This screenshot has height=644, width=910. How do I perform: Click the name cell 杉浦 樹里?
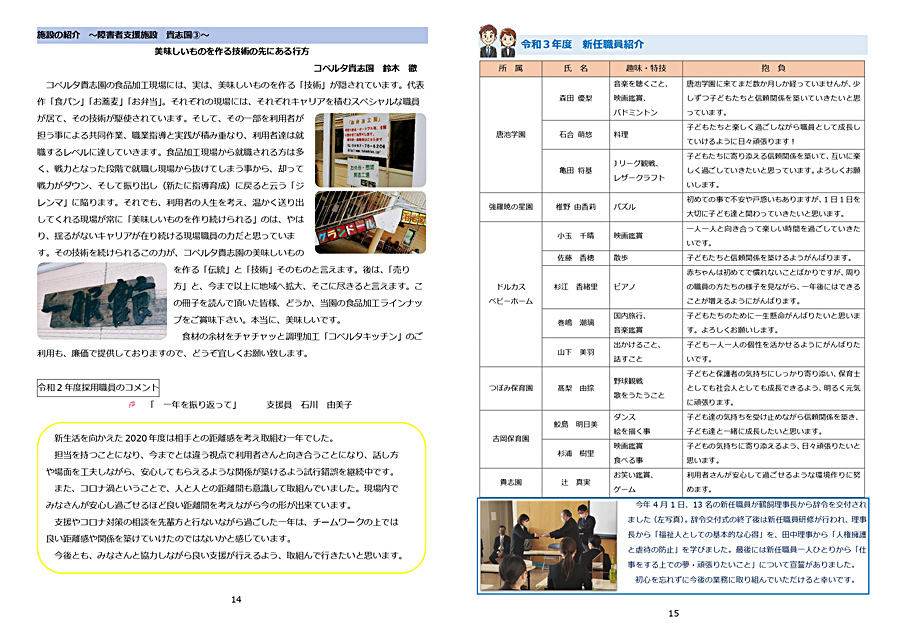(576, 454)
